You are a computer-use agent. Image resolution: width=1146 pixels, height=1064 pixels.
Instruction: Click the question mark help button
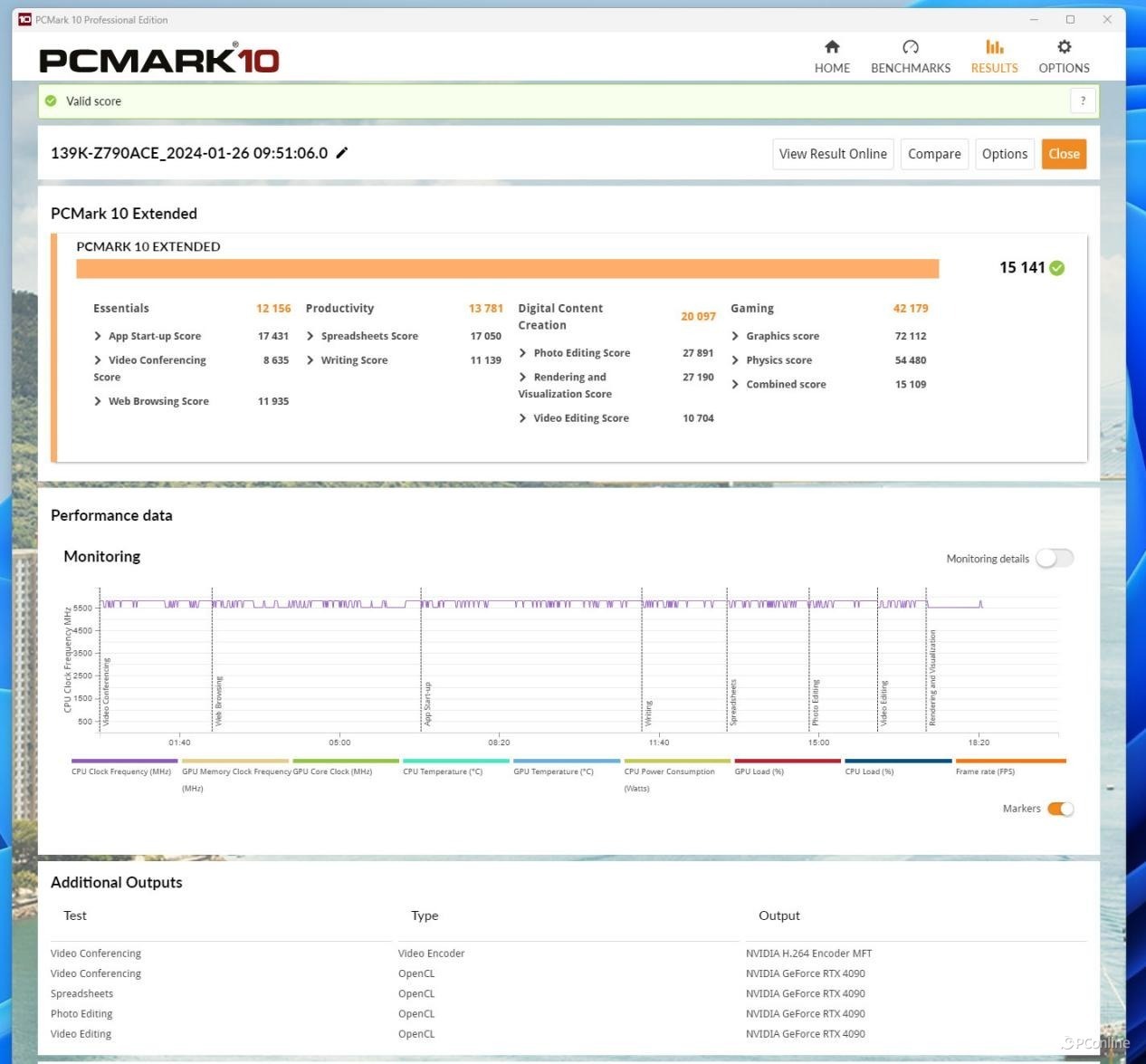[1083, 101]
